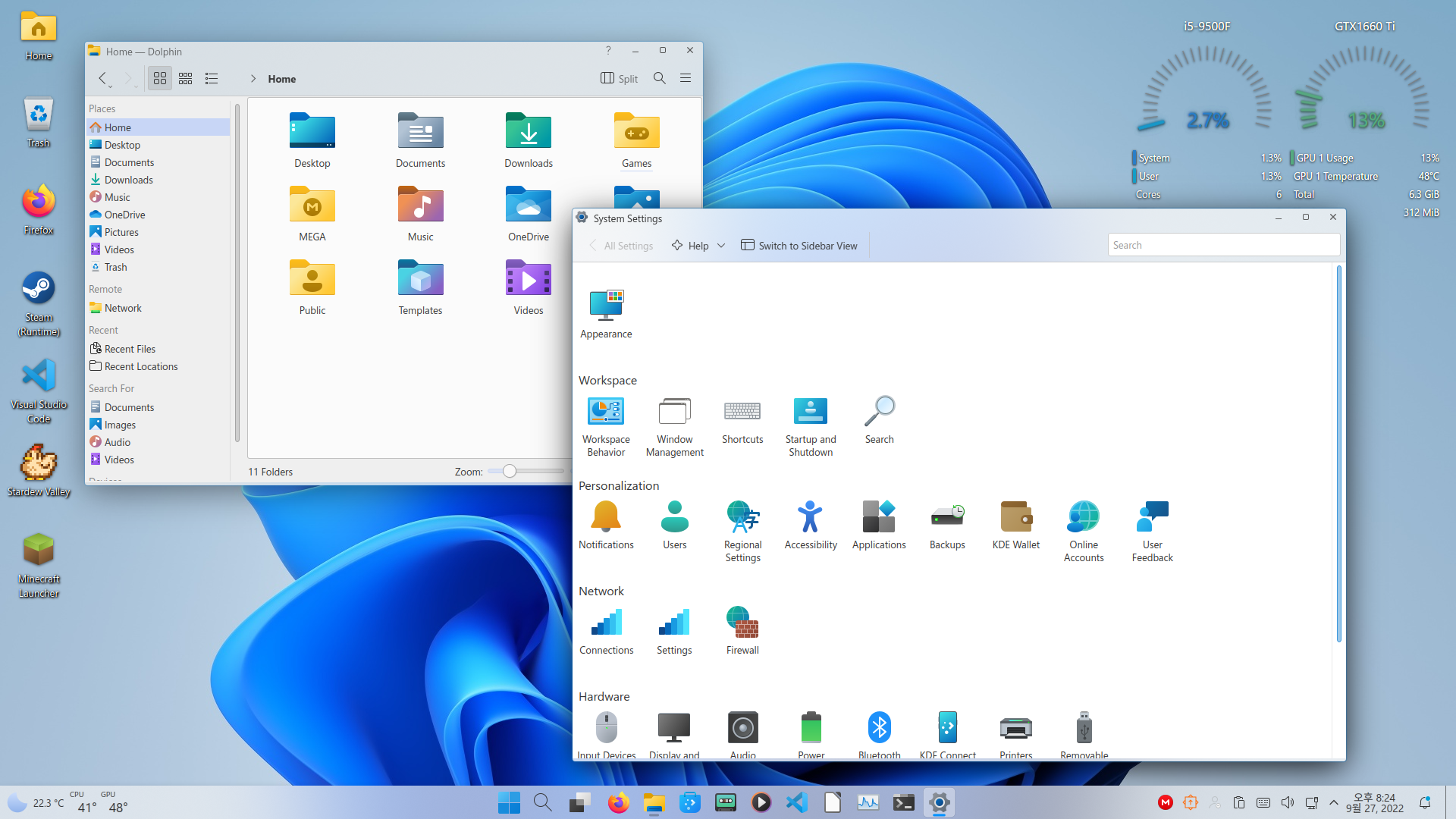The width and height of the screenshot is (1456, 819).
Task: Adjust the Dolphin Zoom slider
Action: point(510,471)
